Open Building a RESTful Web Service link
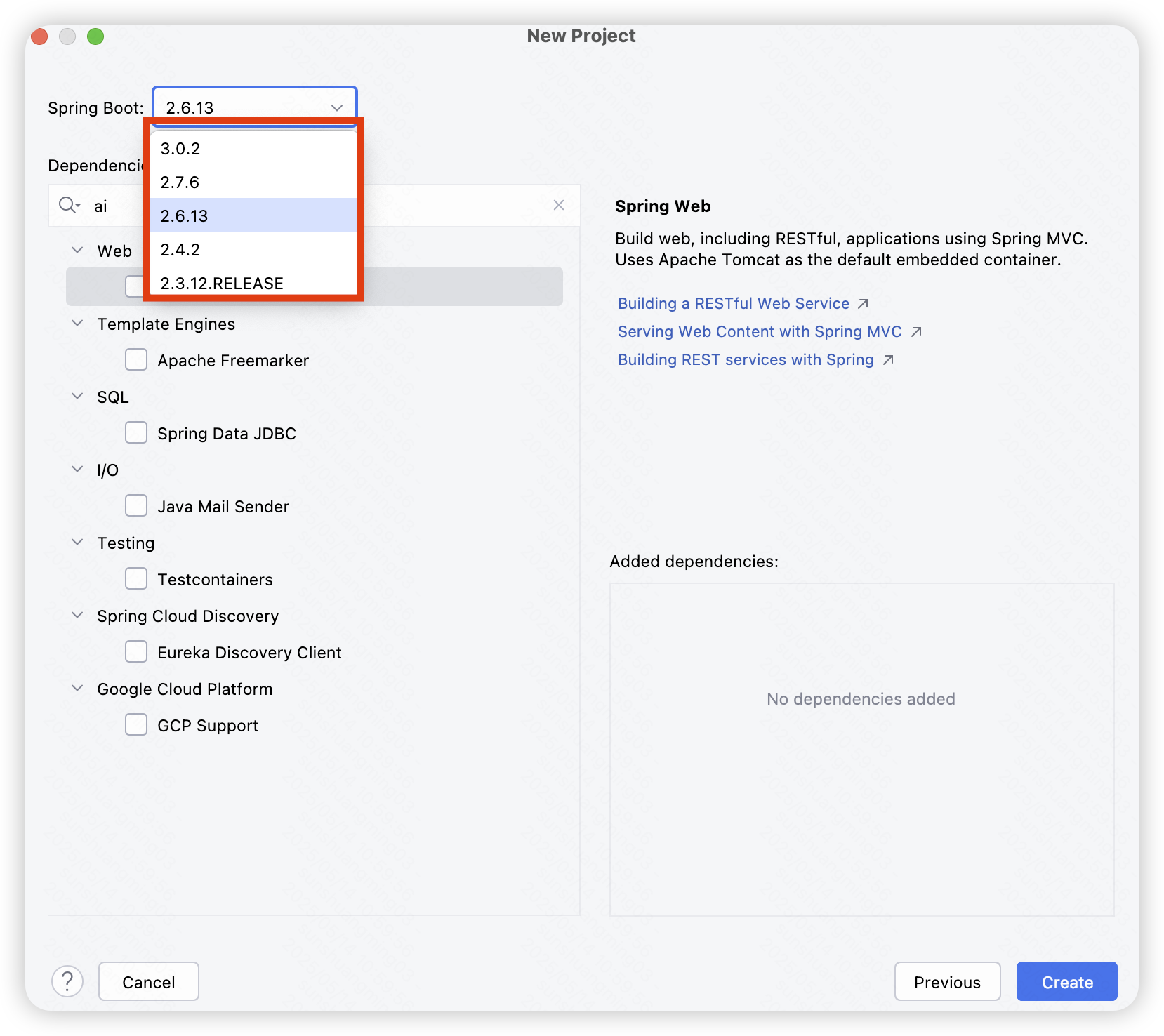The image size is (1164, 1036). (x=734, y=303)
